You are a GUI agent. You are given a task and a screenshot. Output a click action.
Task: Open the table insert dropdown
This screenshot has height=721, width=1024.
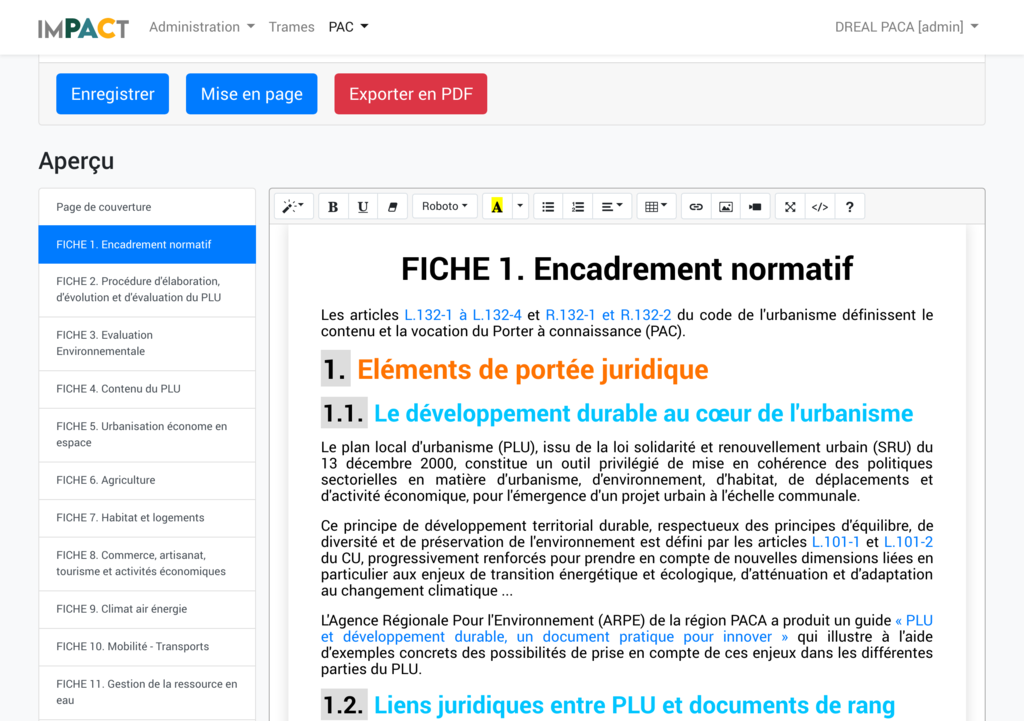656,207
